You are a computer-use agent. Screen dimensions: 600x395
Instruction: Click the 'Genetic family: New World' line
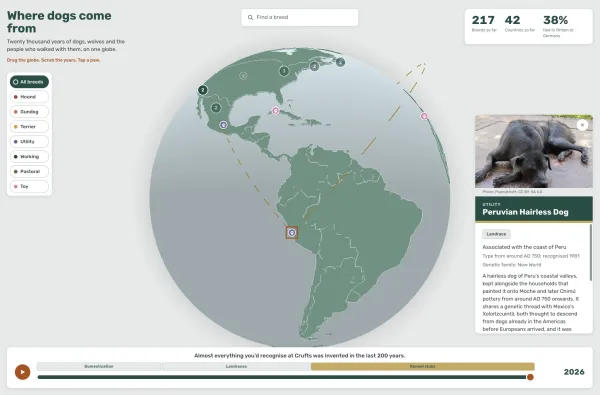[512, 264]
